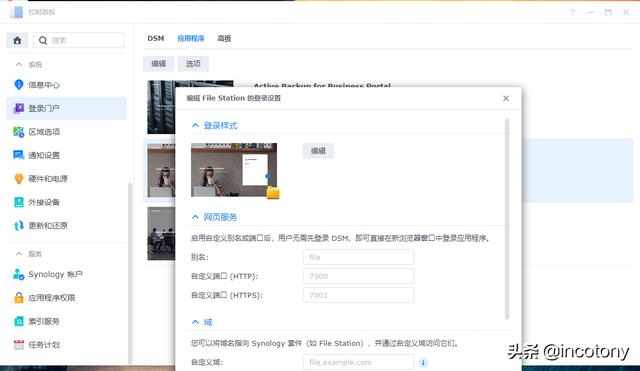640x371 pixels.
Task: Click the 编辑 button in the toolbar
Action: 158,64
